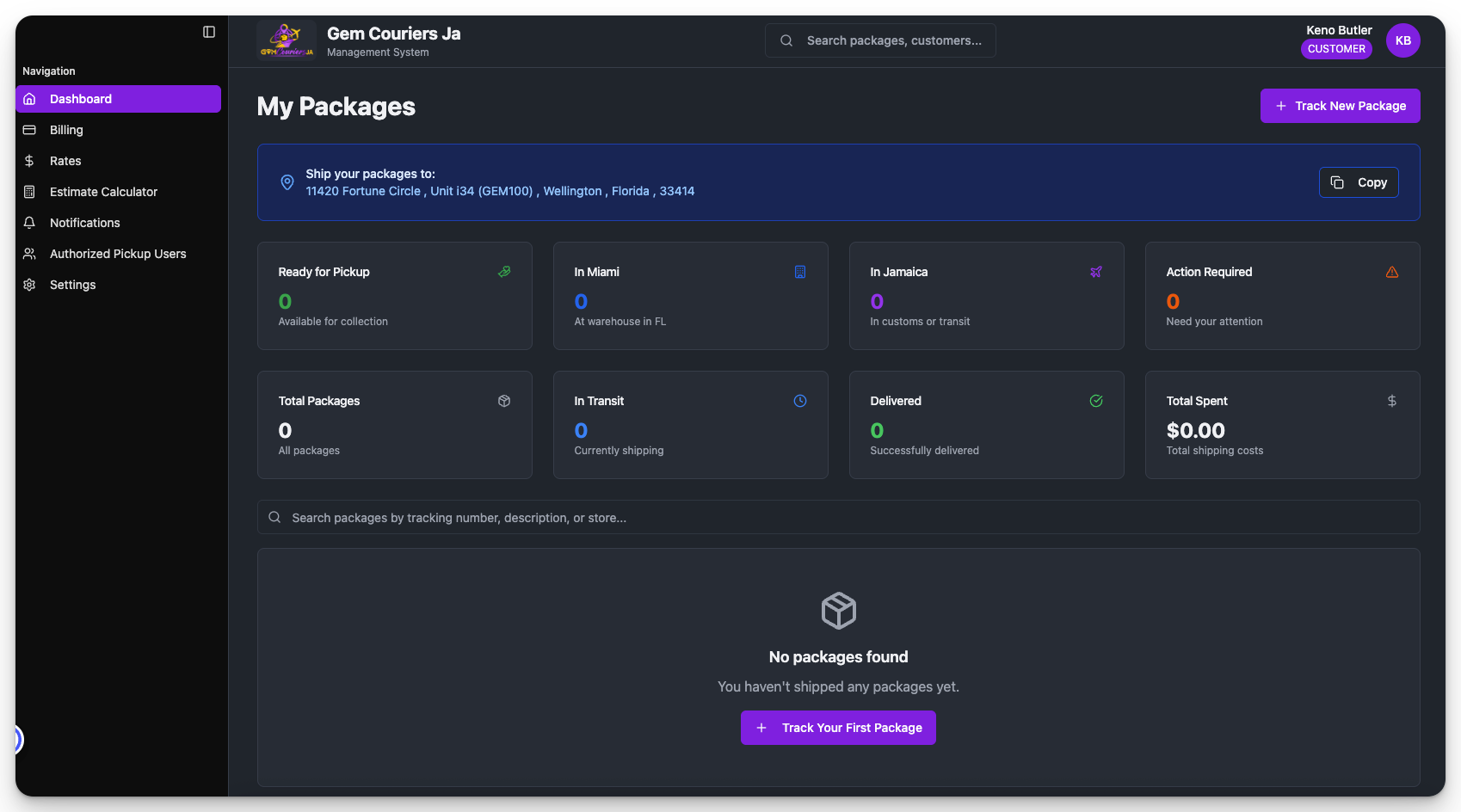Click the warning triangle icon in Action Required
The image size is (1461, 812).
click(x=1391, y=272)
